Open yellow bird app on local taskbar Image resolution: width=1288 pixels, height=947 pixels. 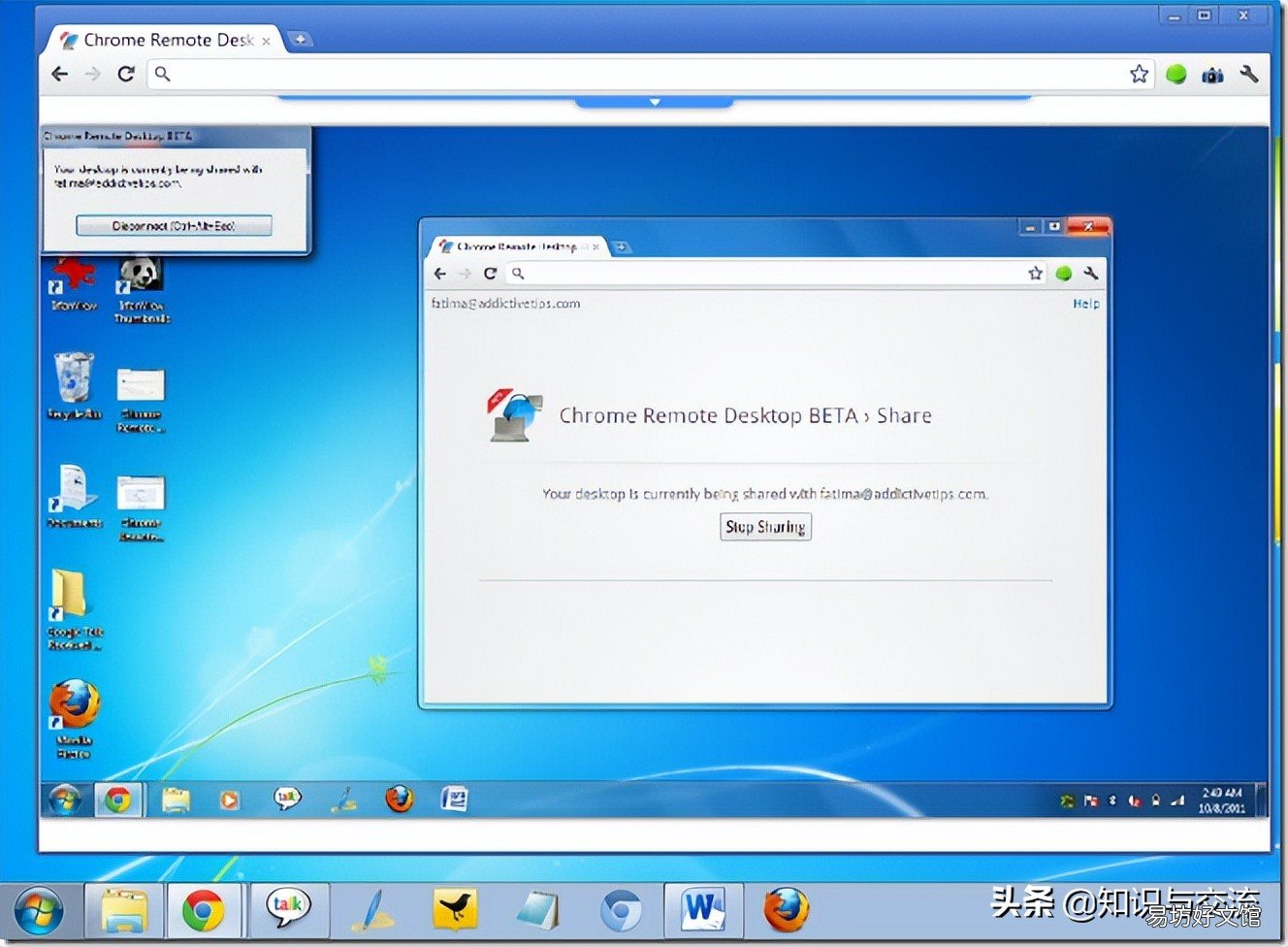point(455,910)
